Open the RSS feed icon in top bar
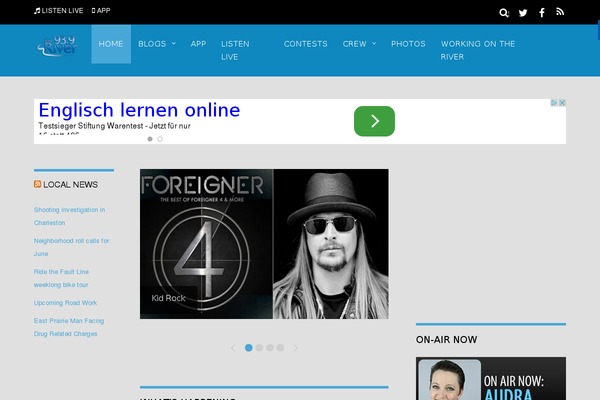This screenshot has height=400, width=600. point(560,12)
